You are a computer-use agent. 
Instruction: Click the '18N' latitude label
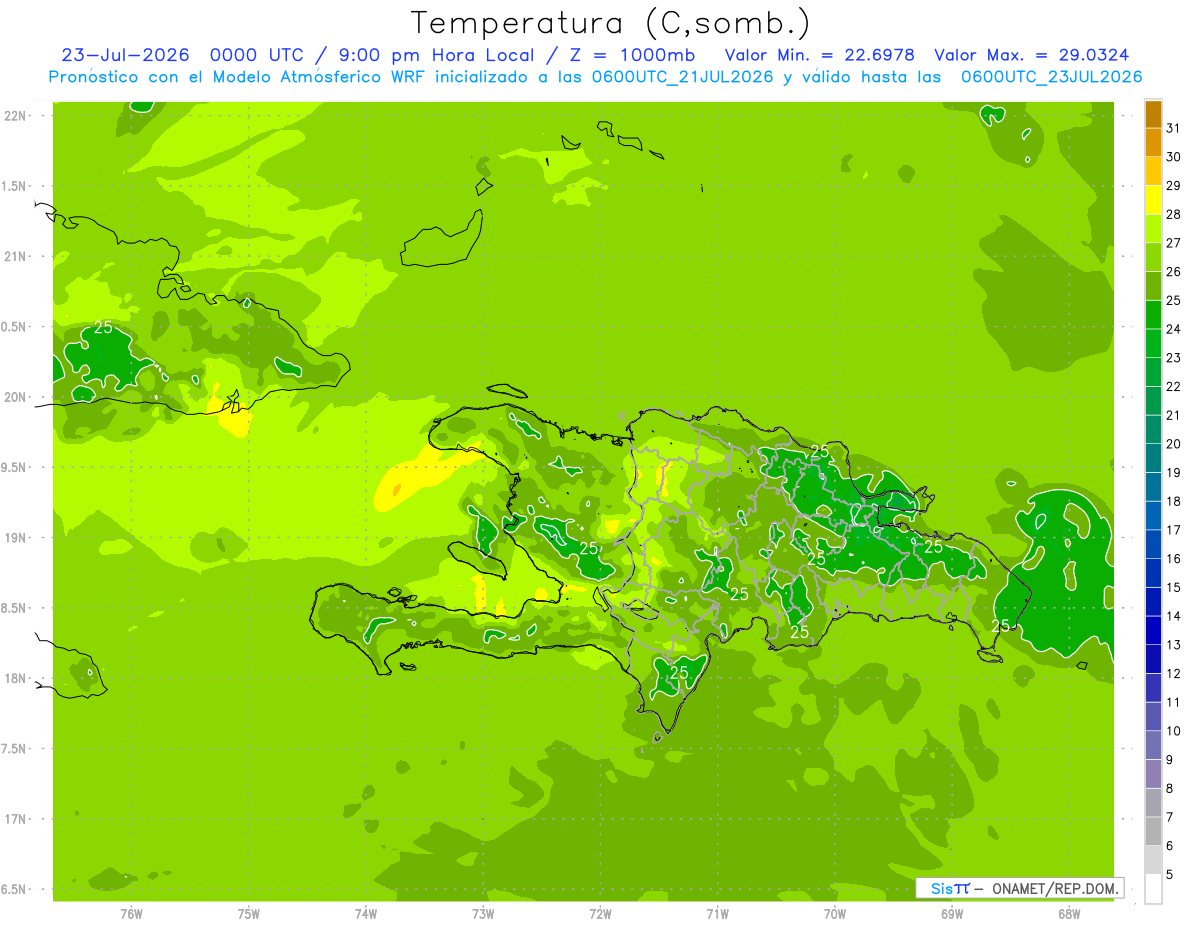tap(16, 678)
